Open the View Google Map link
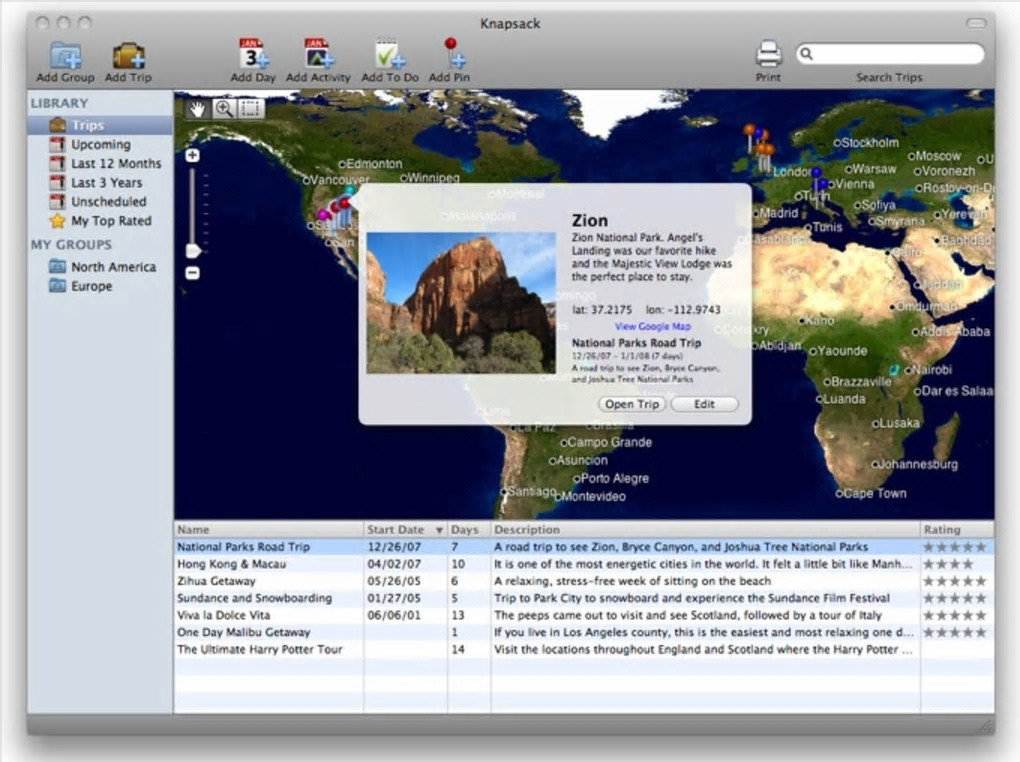 (x=652, y=326)
